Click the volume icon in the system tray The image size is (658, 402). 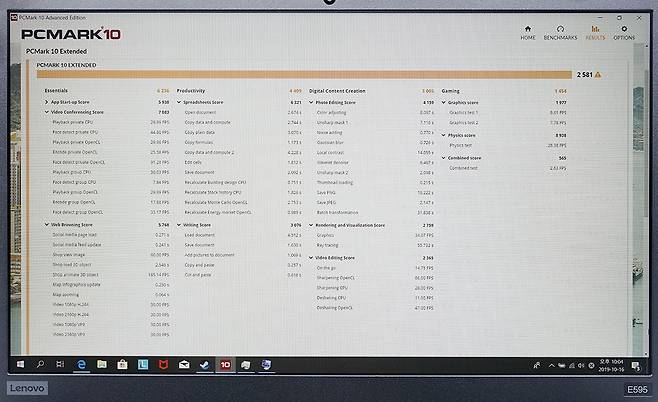pyautogui.click(x=581, y=365)
